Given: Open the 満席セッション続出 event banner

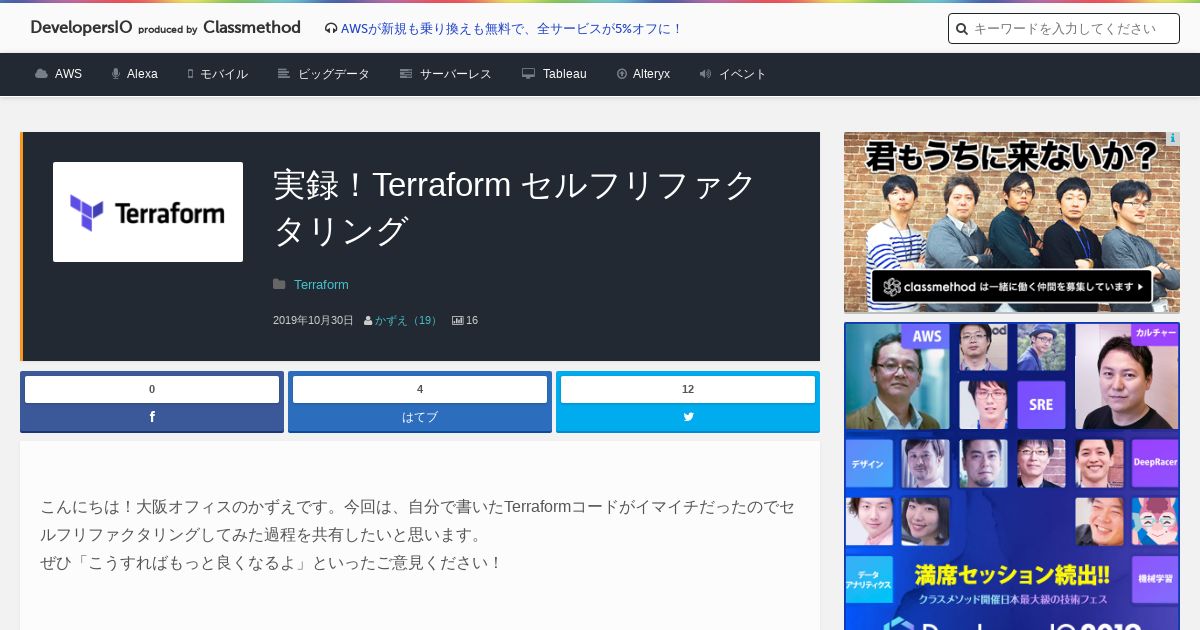Looking at the screenshot, I should point(1012,476).
